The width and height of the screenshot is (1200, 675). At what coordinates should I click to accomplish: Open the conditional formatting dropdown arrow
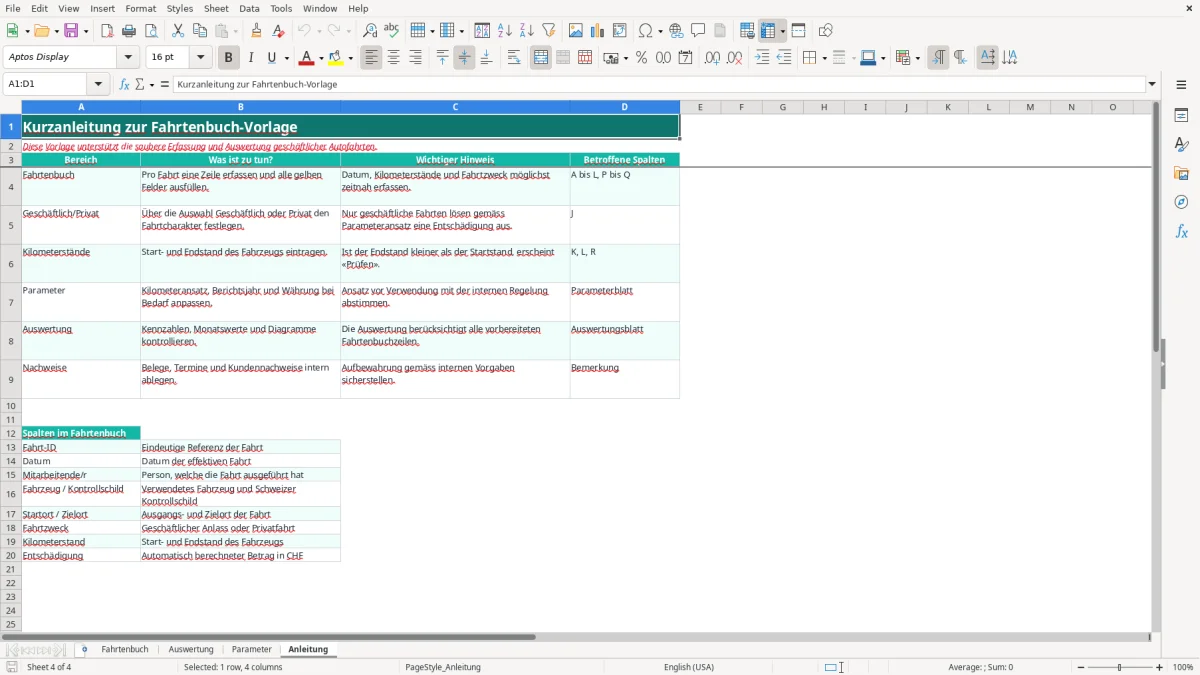tap(917, 58)
